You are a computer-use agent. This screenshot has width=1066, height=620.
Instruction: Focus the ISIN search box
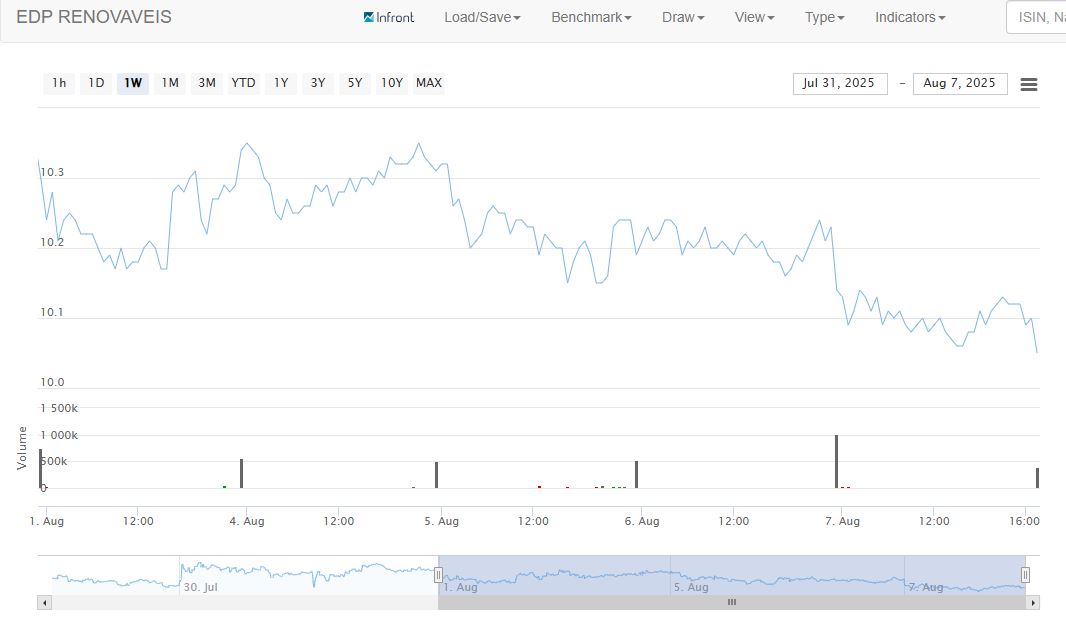[1040, 17]
